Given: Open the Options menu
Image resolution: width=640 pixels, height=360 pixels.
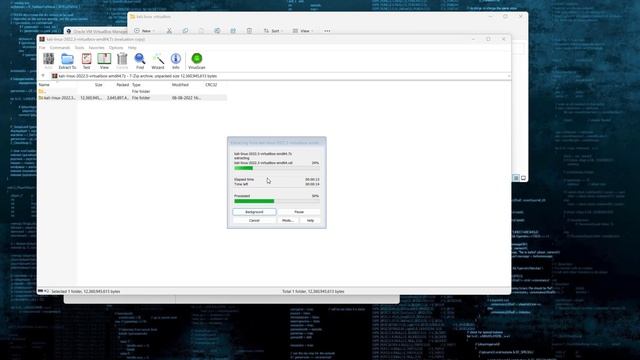Looking at the screenshot, I should [x=116, y=48].
